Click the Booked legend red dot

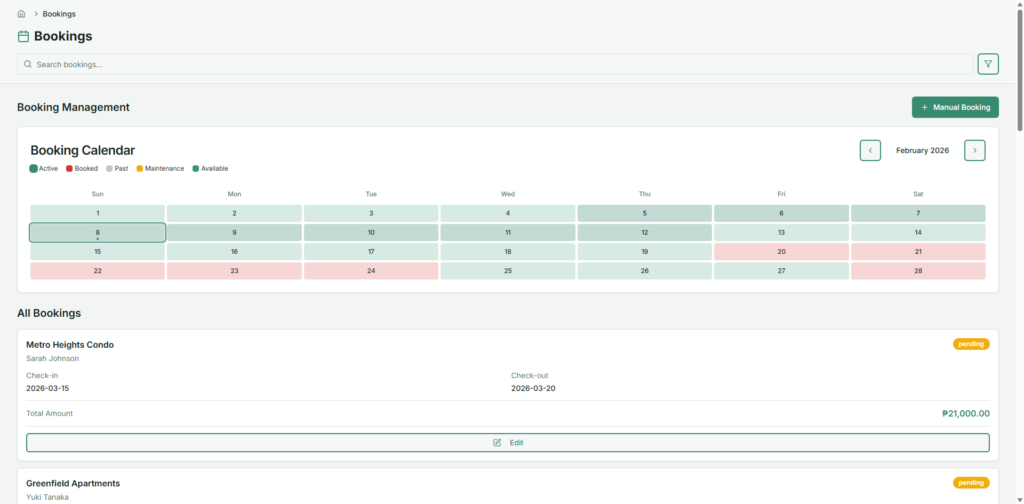pos(70,169)
